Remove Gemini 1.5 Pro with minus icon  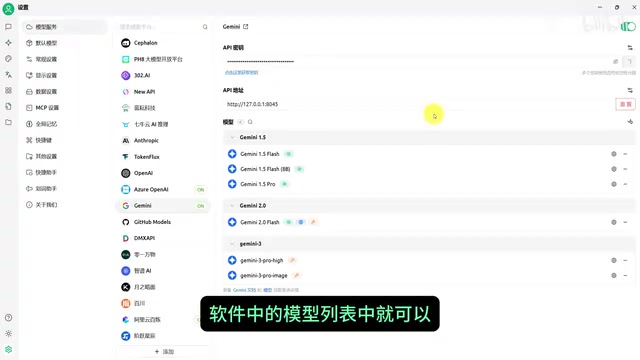tap(625, 184)
